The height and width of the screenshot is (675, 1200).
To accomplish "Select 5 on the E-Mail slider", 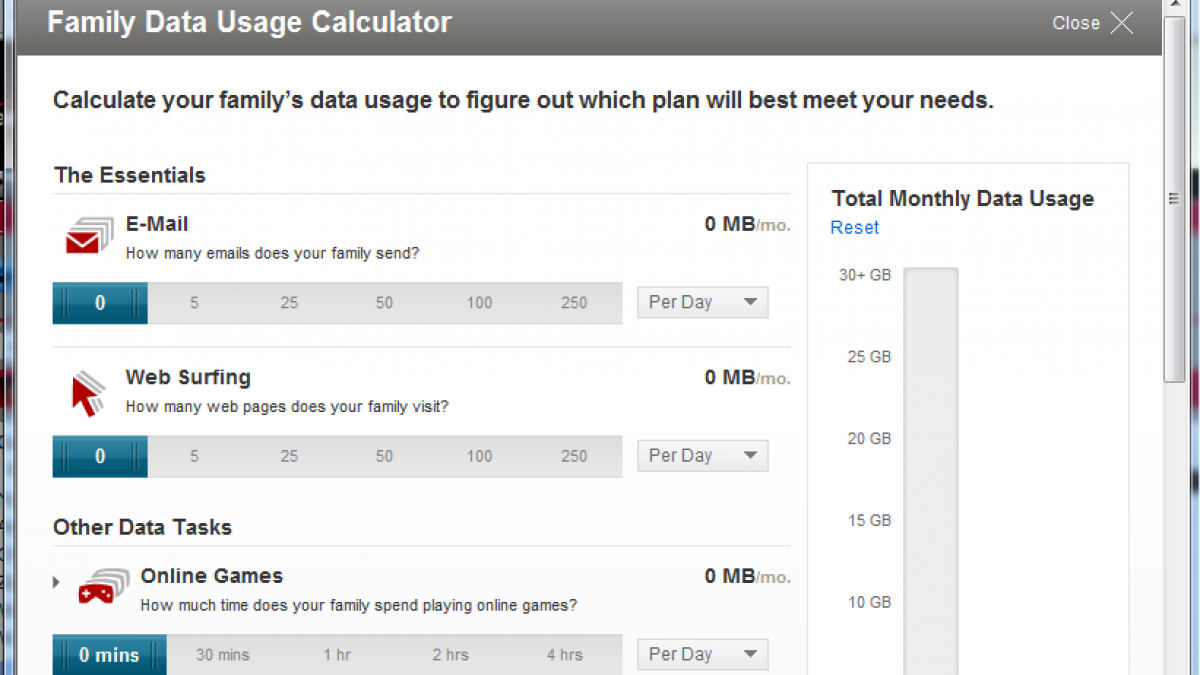I will 194,303.
